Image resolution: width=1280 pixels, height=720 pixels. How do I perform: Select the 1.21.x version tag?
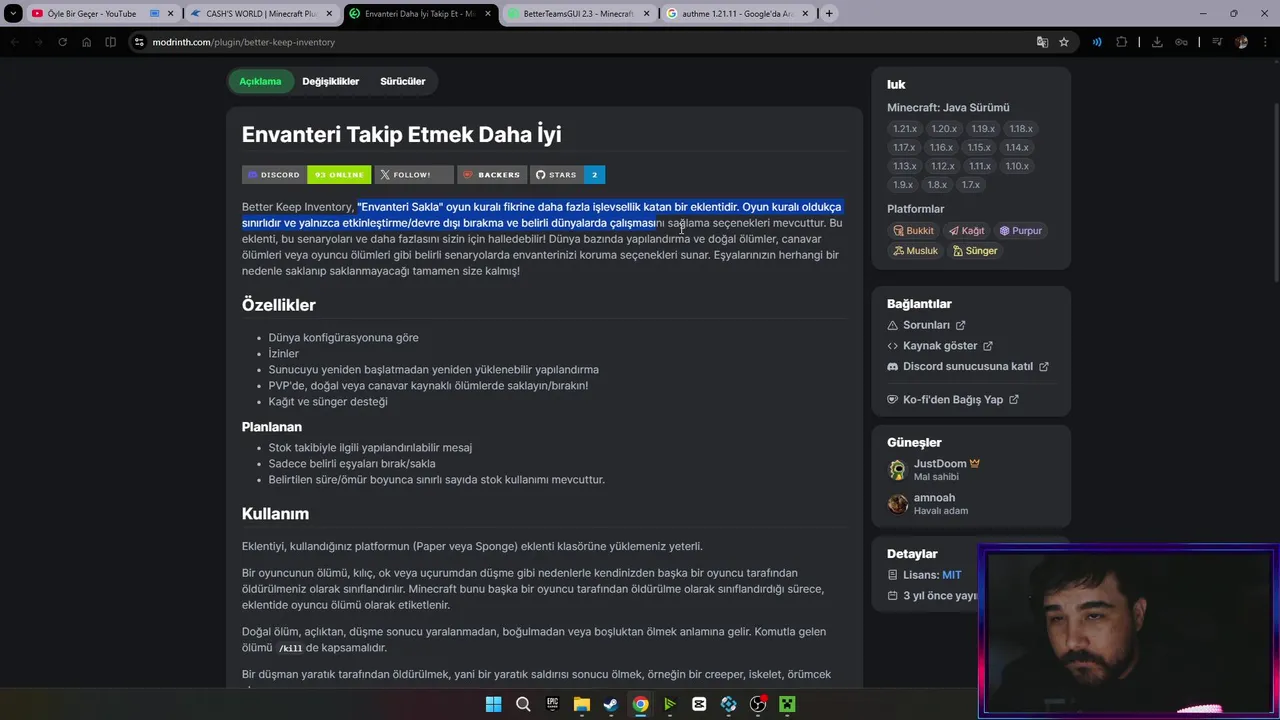[x=905, y=129]
